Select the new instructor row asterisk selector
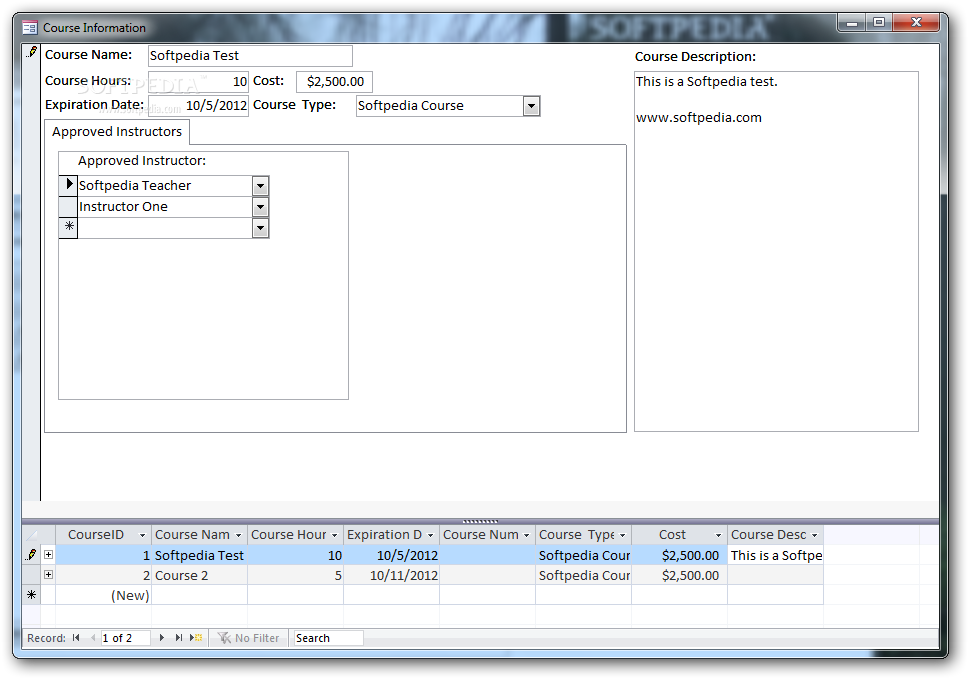 tap(68, 227)
